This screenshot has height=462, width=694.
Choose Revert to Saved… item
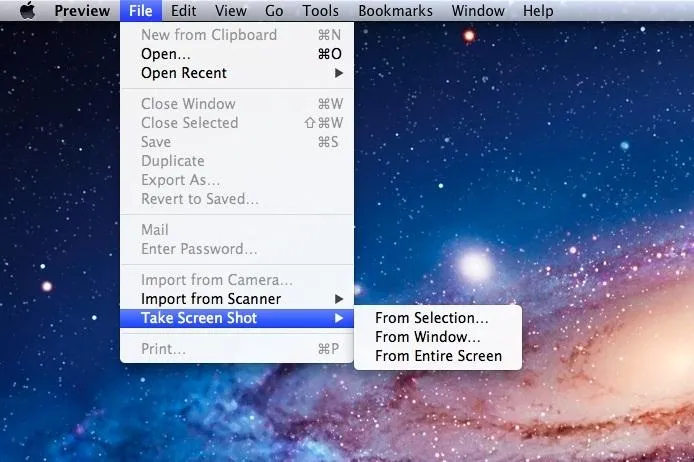[237, 199]
